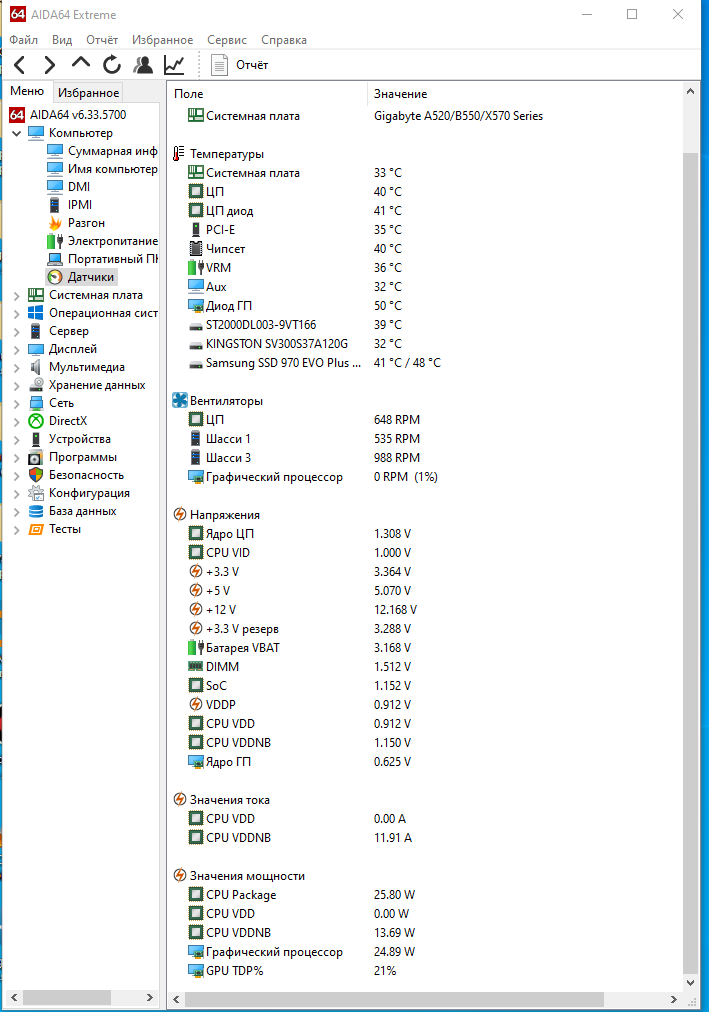
Task: Open the Вид menu
Action: 62,40
